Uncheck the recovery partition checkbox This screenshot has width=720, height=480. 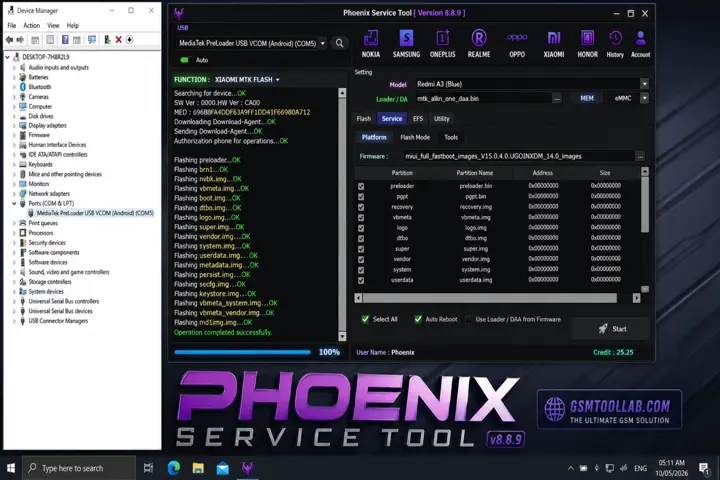click(361, 207)
